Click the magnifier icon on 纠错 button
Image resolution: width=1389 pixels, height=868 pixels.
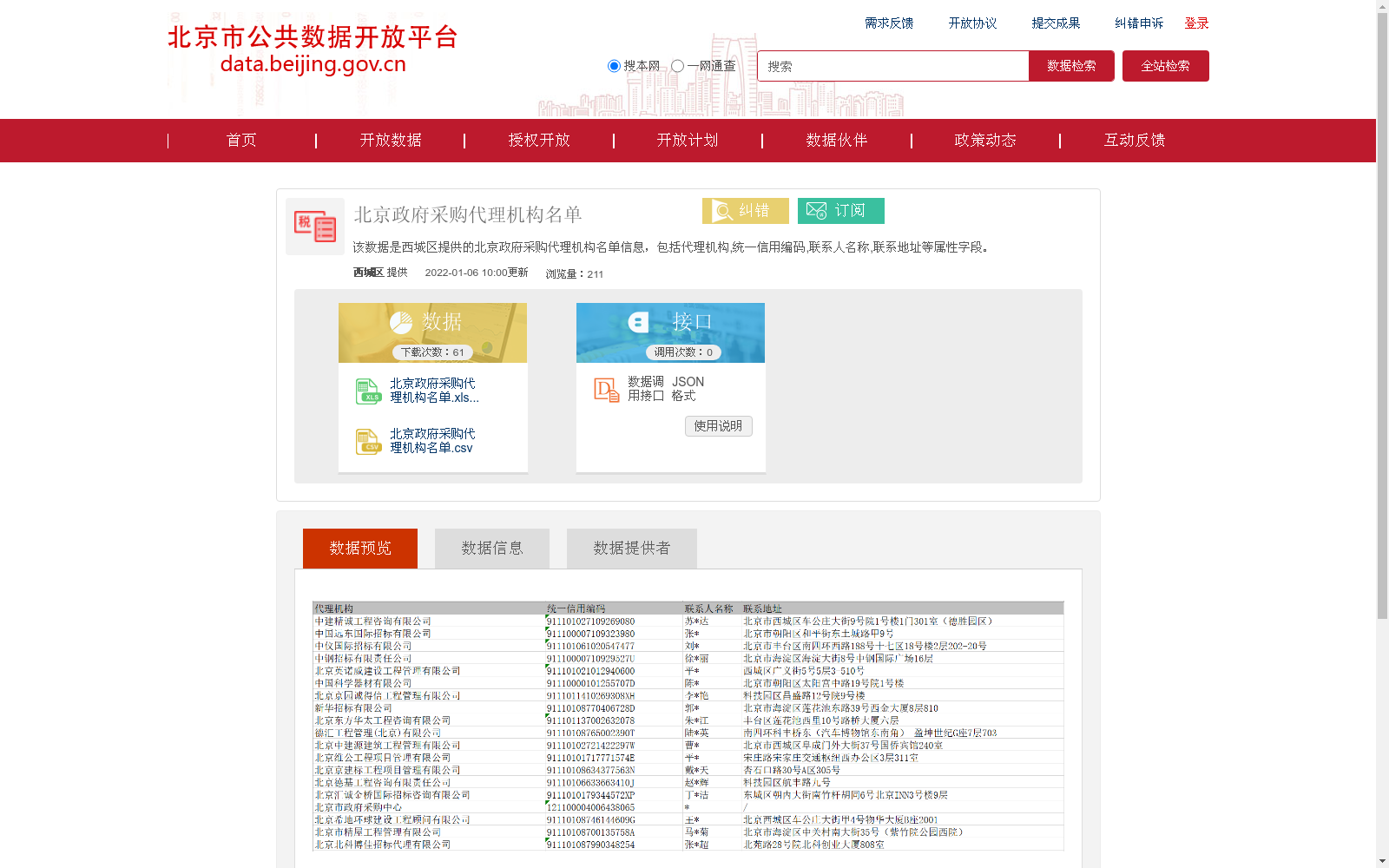coord(723,211)
